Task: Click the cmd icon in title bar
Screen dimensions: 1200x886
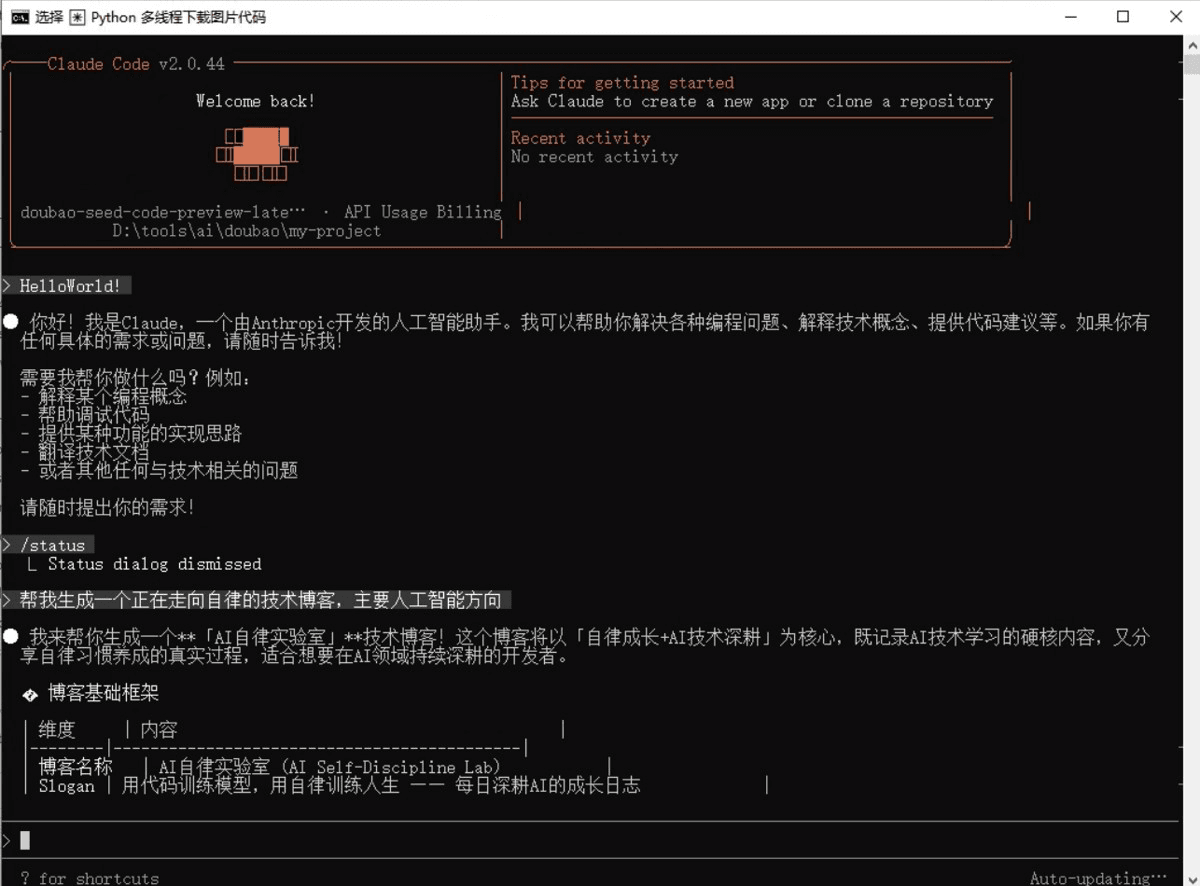Action: [x=19, y=17]
